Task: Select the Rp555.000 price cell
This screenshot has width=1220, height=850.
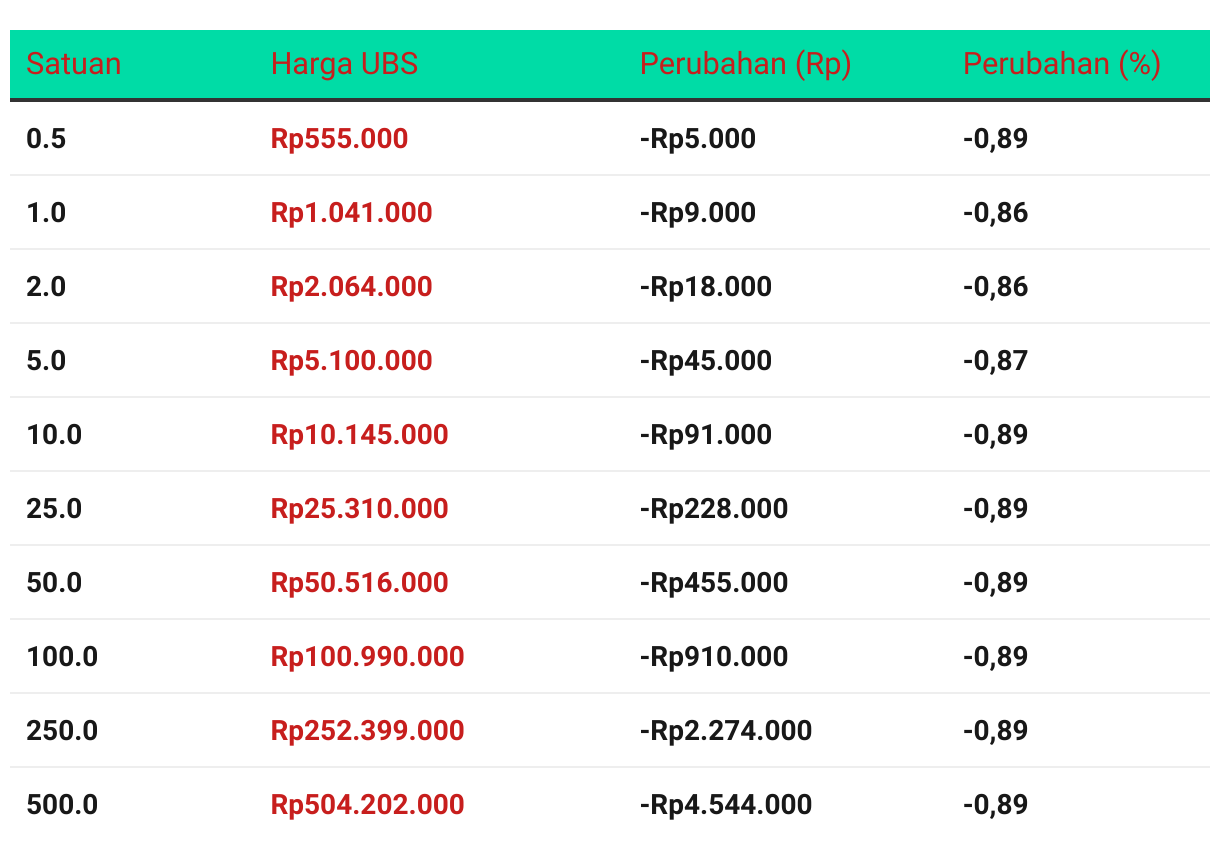Action: point(339,138)
